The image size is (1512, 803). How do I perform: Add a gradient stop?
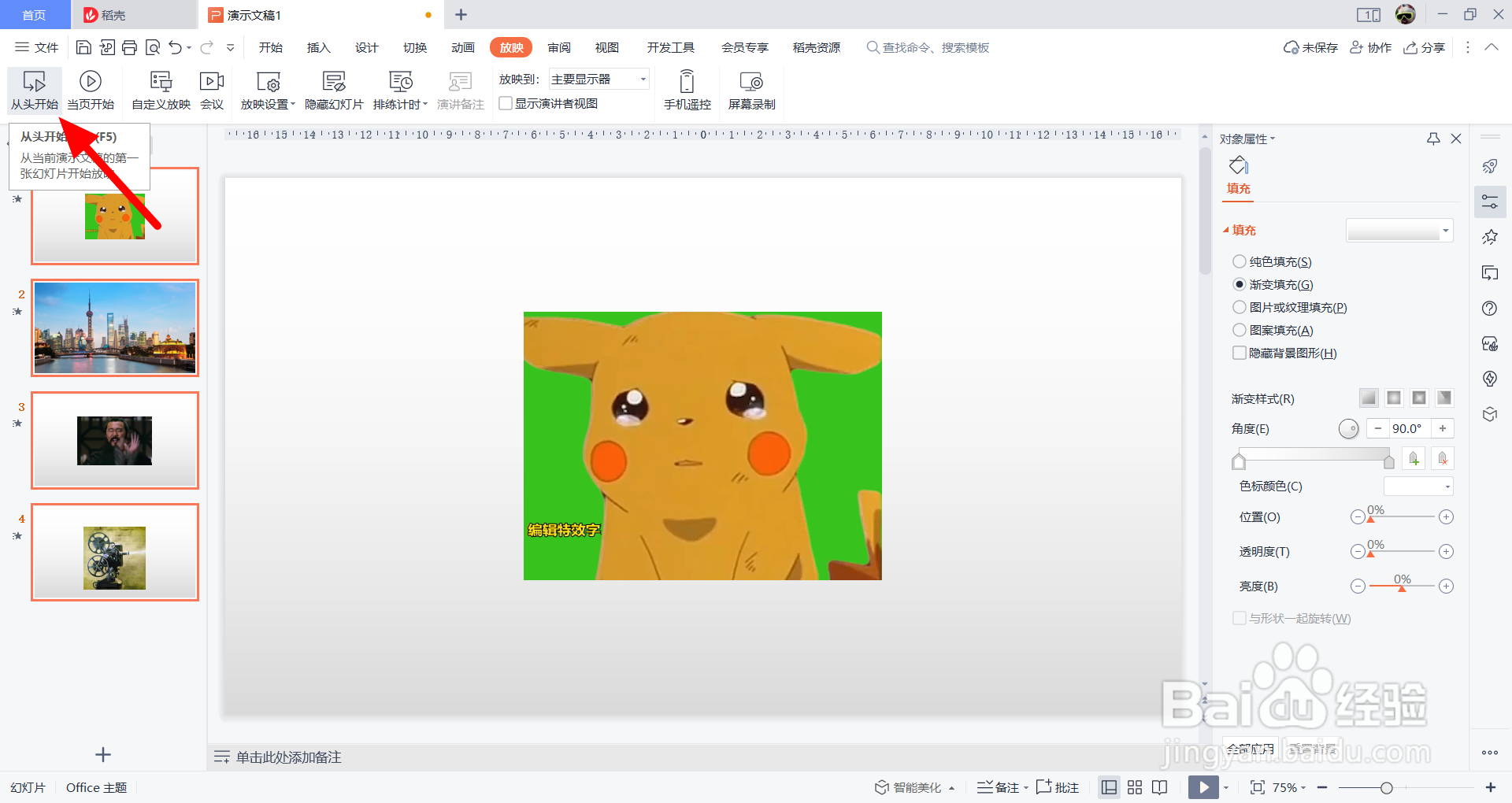(1414, 458)
